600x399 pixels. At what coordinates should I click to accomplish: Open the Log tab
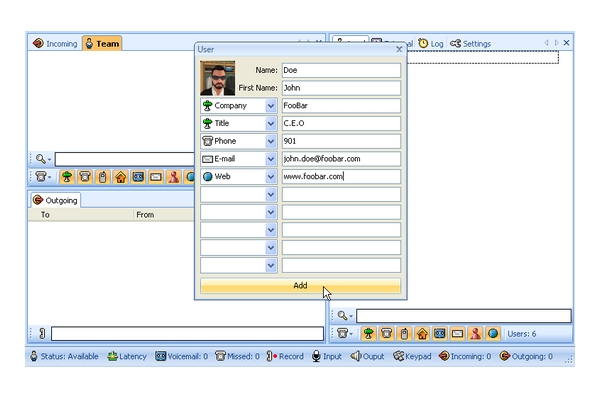pyautogui.click(x=431, y=44)
